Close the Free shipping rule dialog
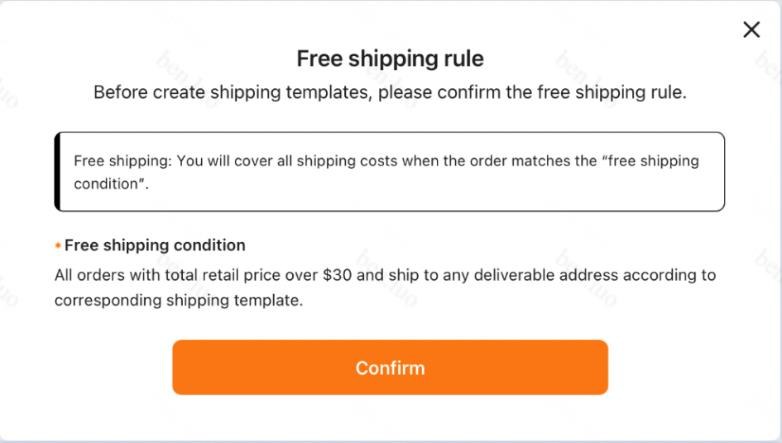Viewport: 782px width, 443px height. (x=752, y=30)
